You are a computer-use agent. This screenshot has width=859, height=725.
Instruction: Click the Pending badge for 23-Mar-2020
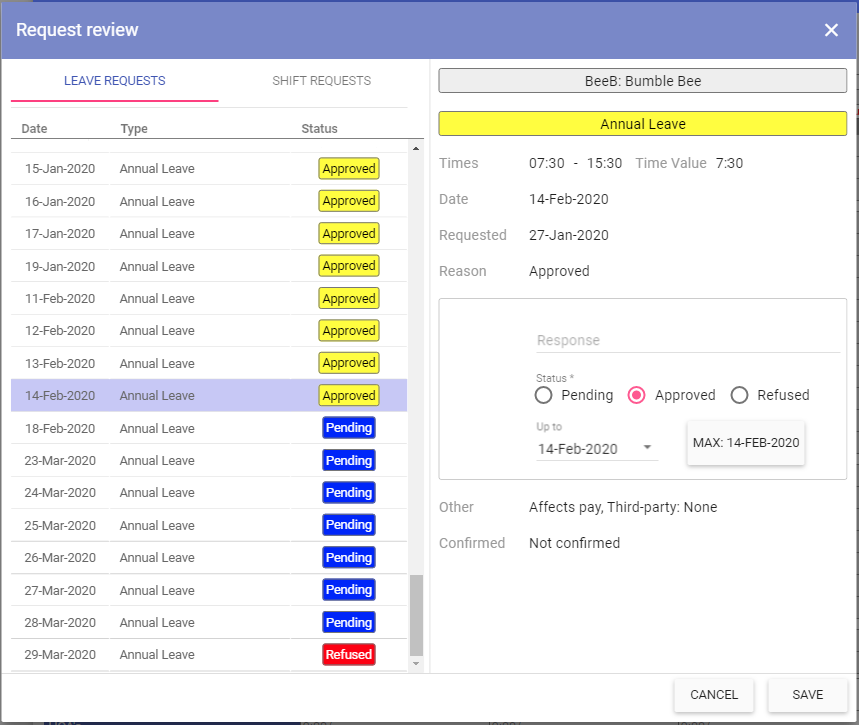[348, 461]
